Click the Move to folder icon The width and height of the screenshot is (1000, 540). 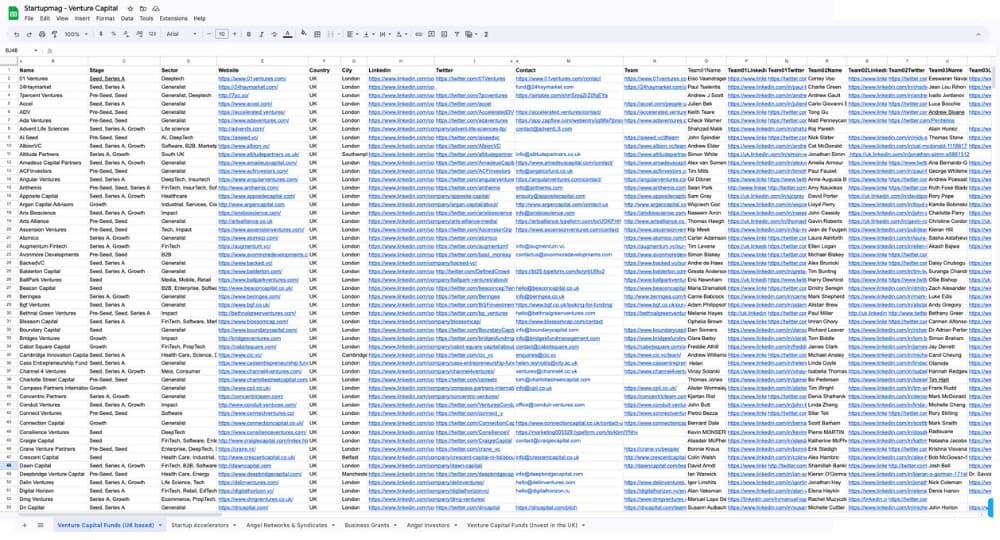tap(143, 9)
